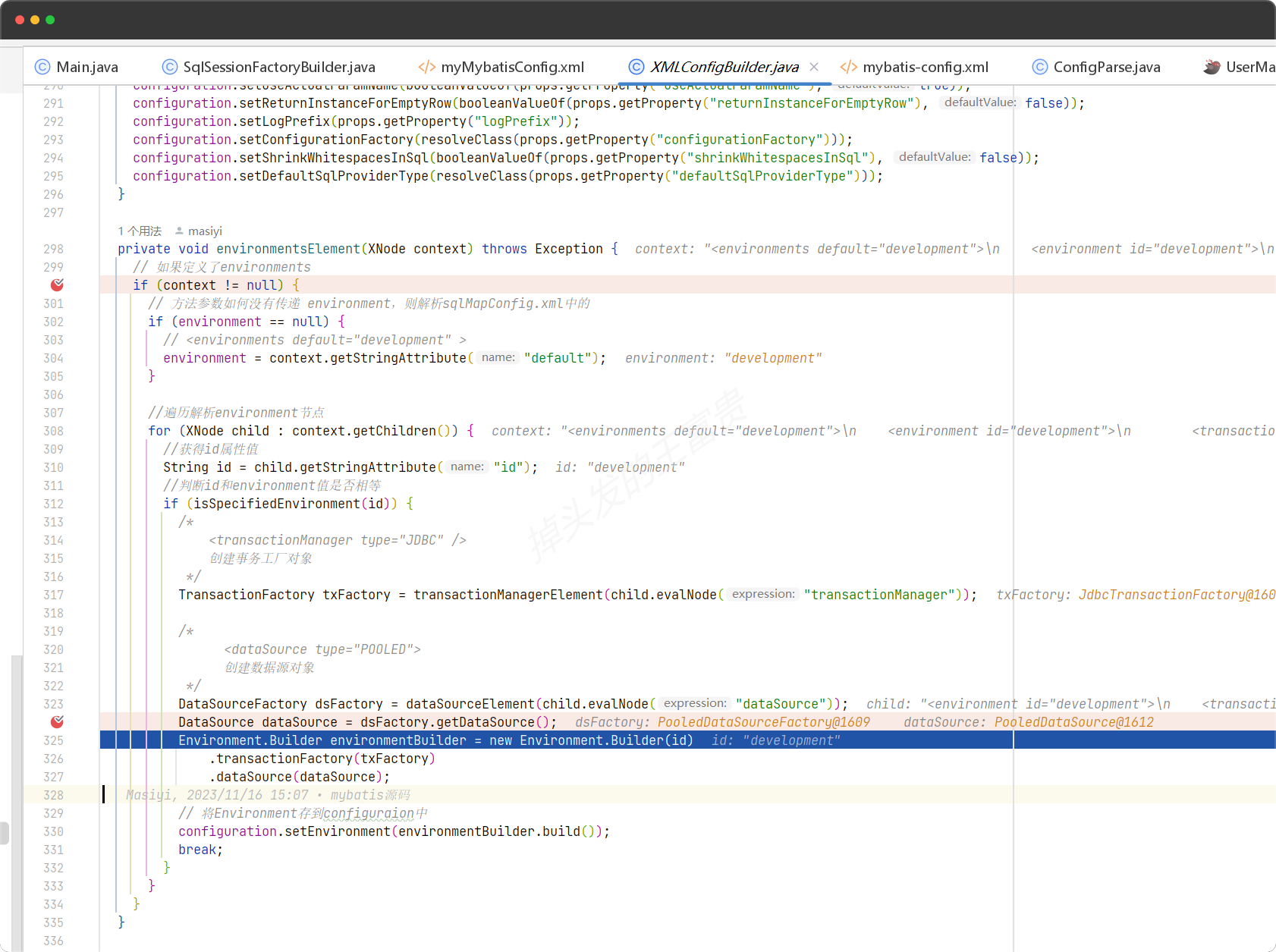
Task: Click the defaultValue hint on line 294
Action: pos(935,157)
